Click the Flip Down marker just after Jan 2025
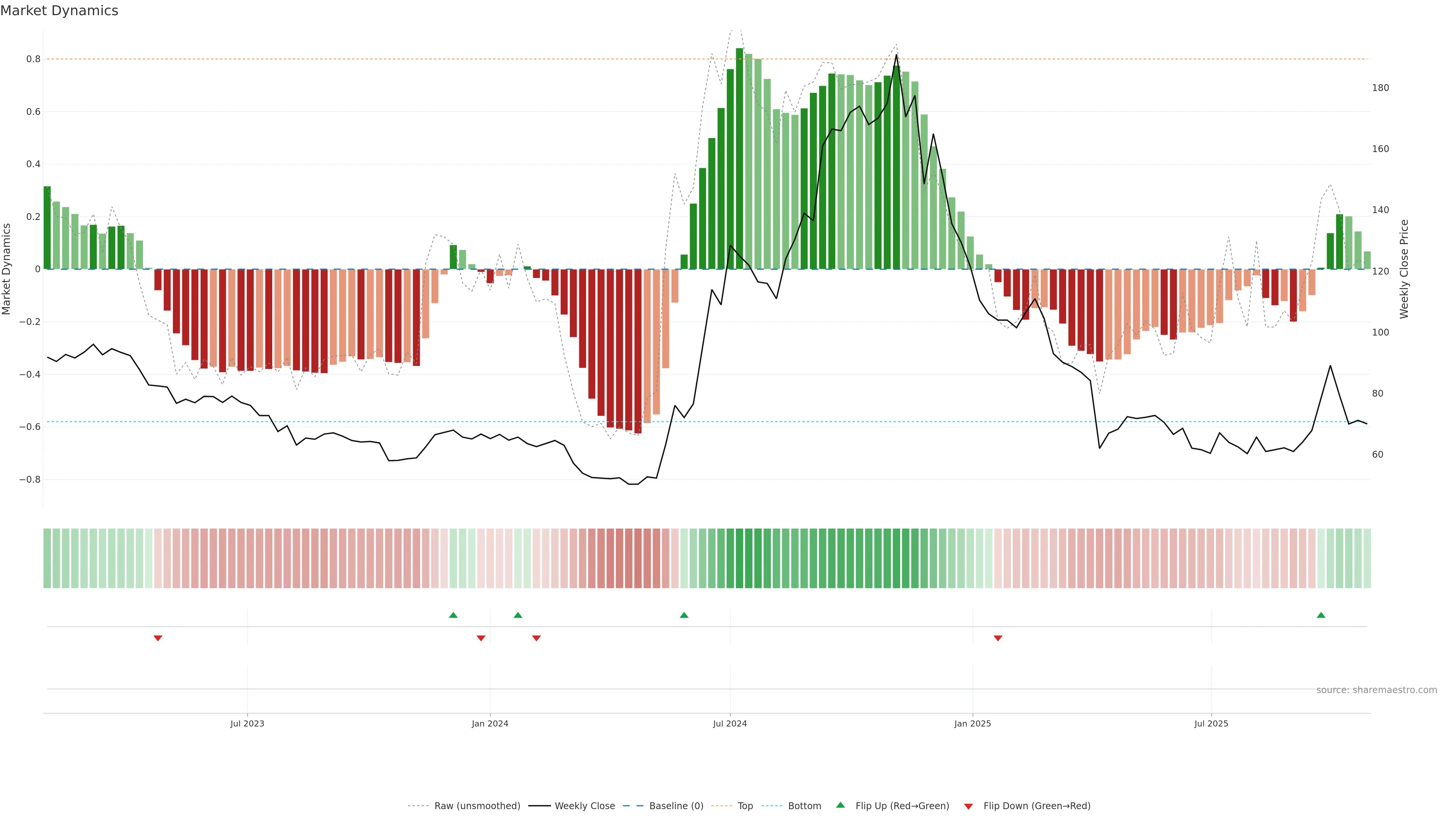This screenshot has width=1456, height=819. click(x=998, y=638)
